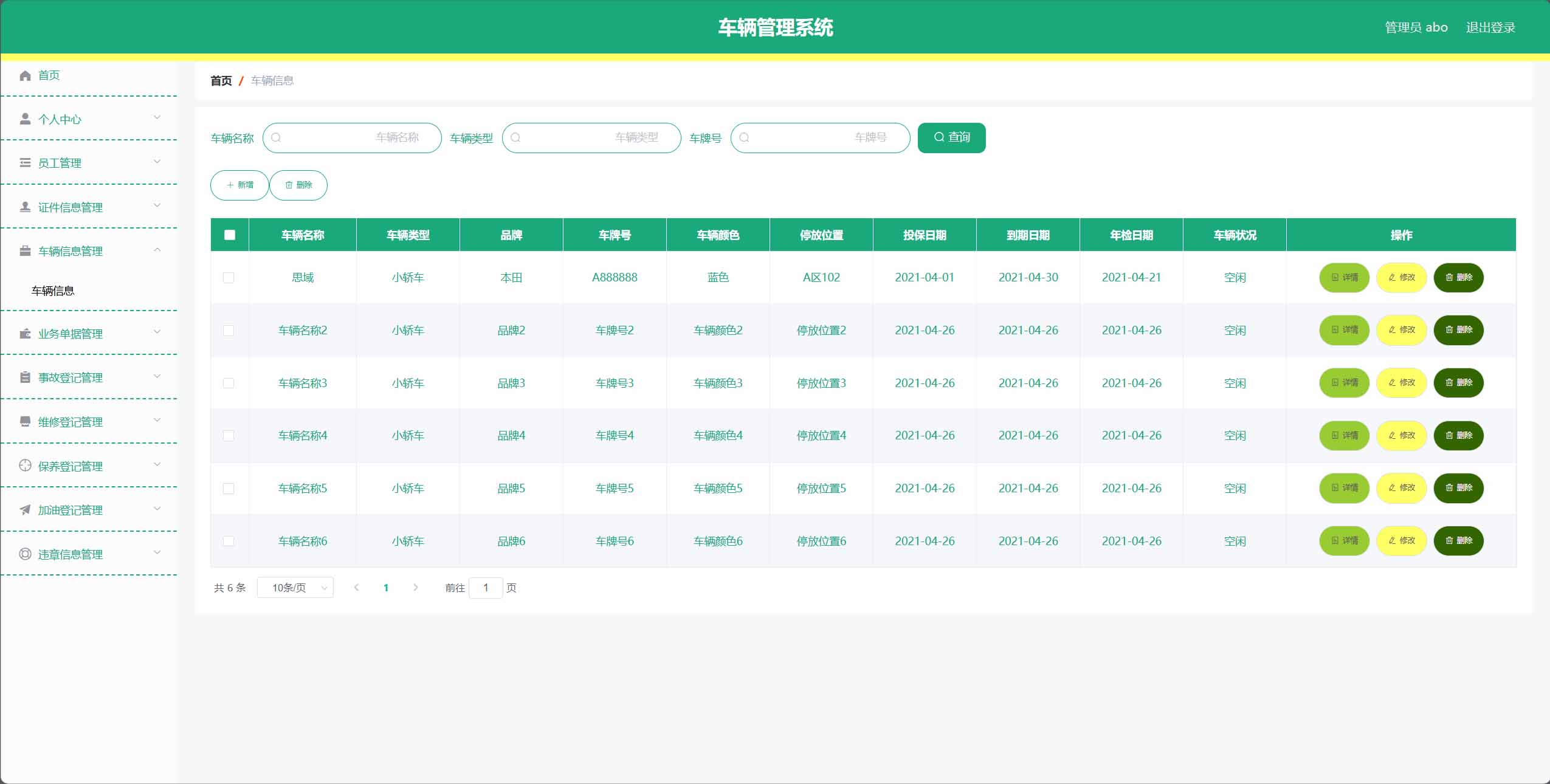Click the search icon in 车辆名称 field
The width and height of the screenshot is (1550, 784).
[x=276, y=137]
